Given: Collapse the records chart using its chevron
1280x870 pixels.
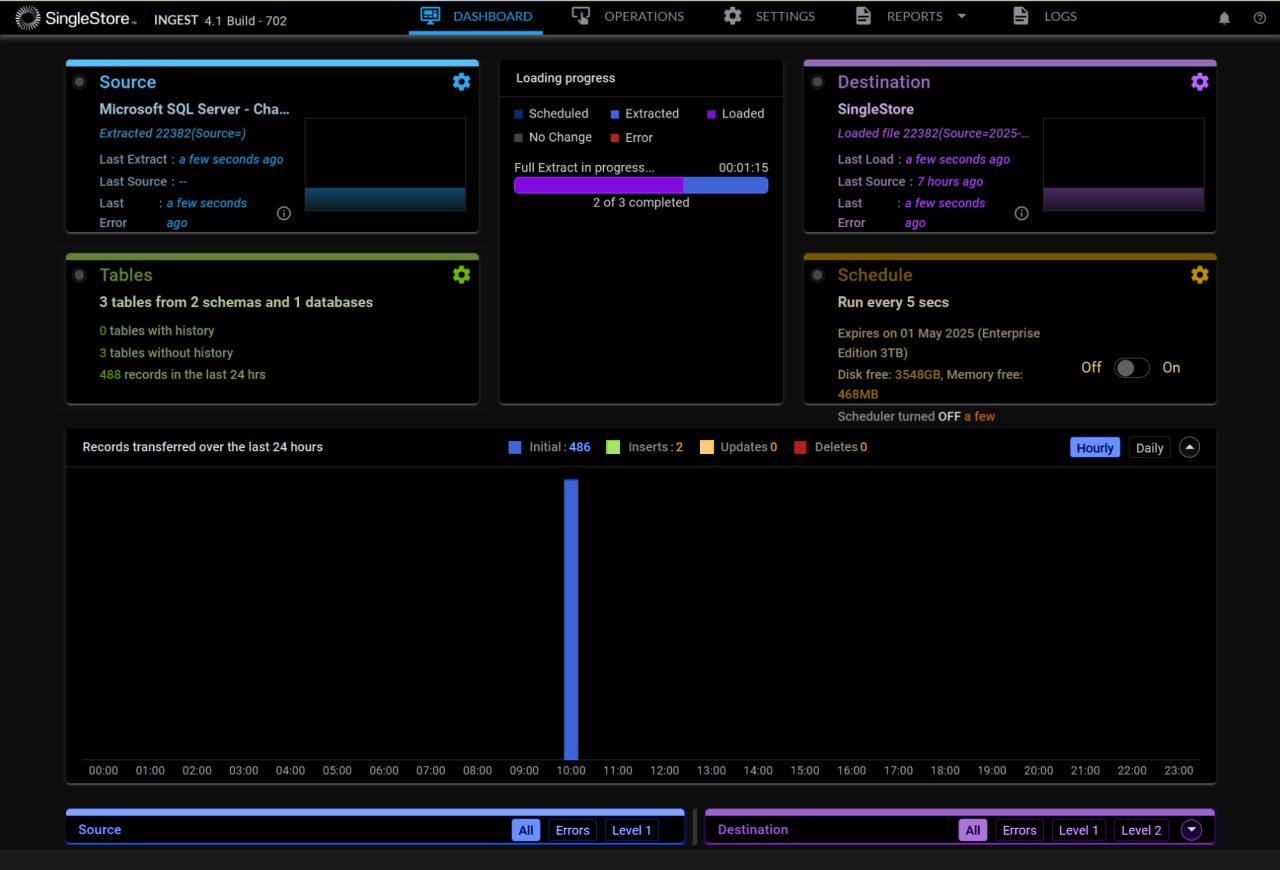Looking at the screenshot, I should [1189, 447].
